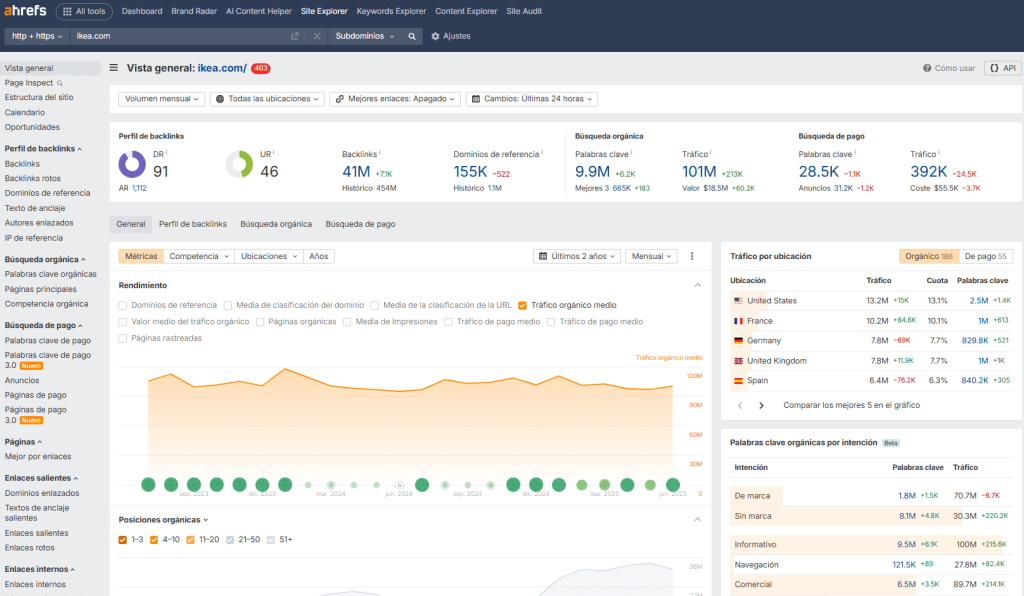Toggle the 21–50 positions checkbox
This screenshot has width=1024, height=596.
click(x=230, y=540)
